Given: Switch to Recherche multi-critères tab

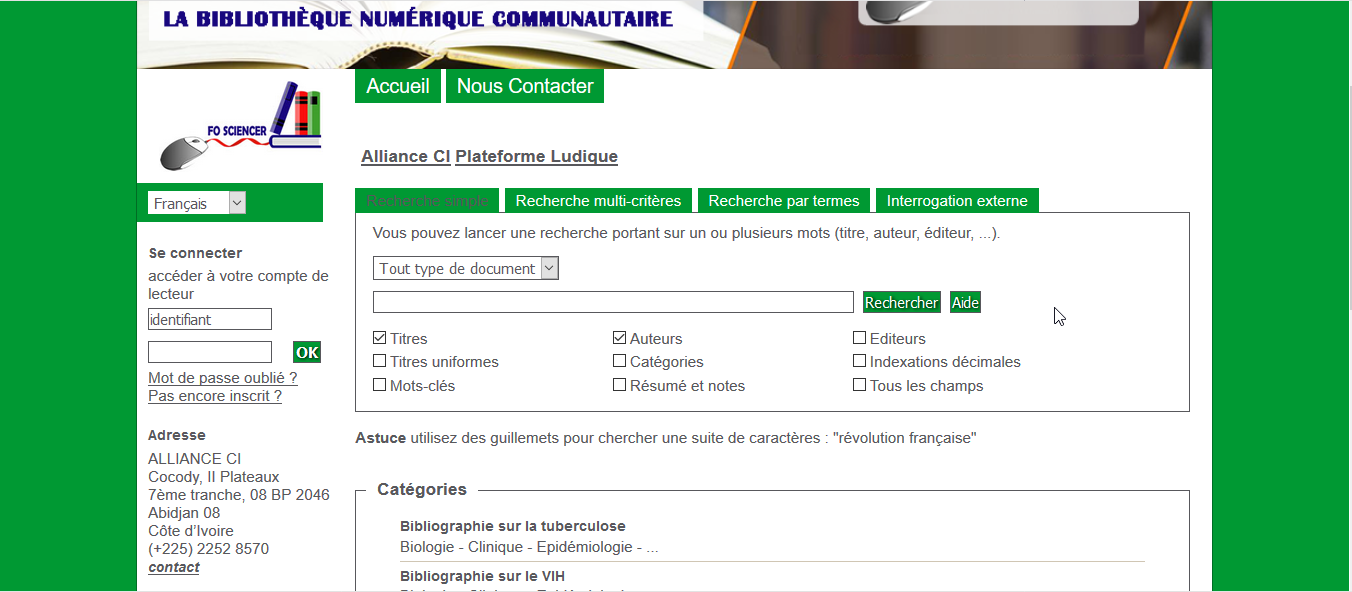Looking at the screenshot, I should click(598, 201).
